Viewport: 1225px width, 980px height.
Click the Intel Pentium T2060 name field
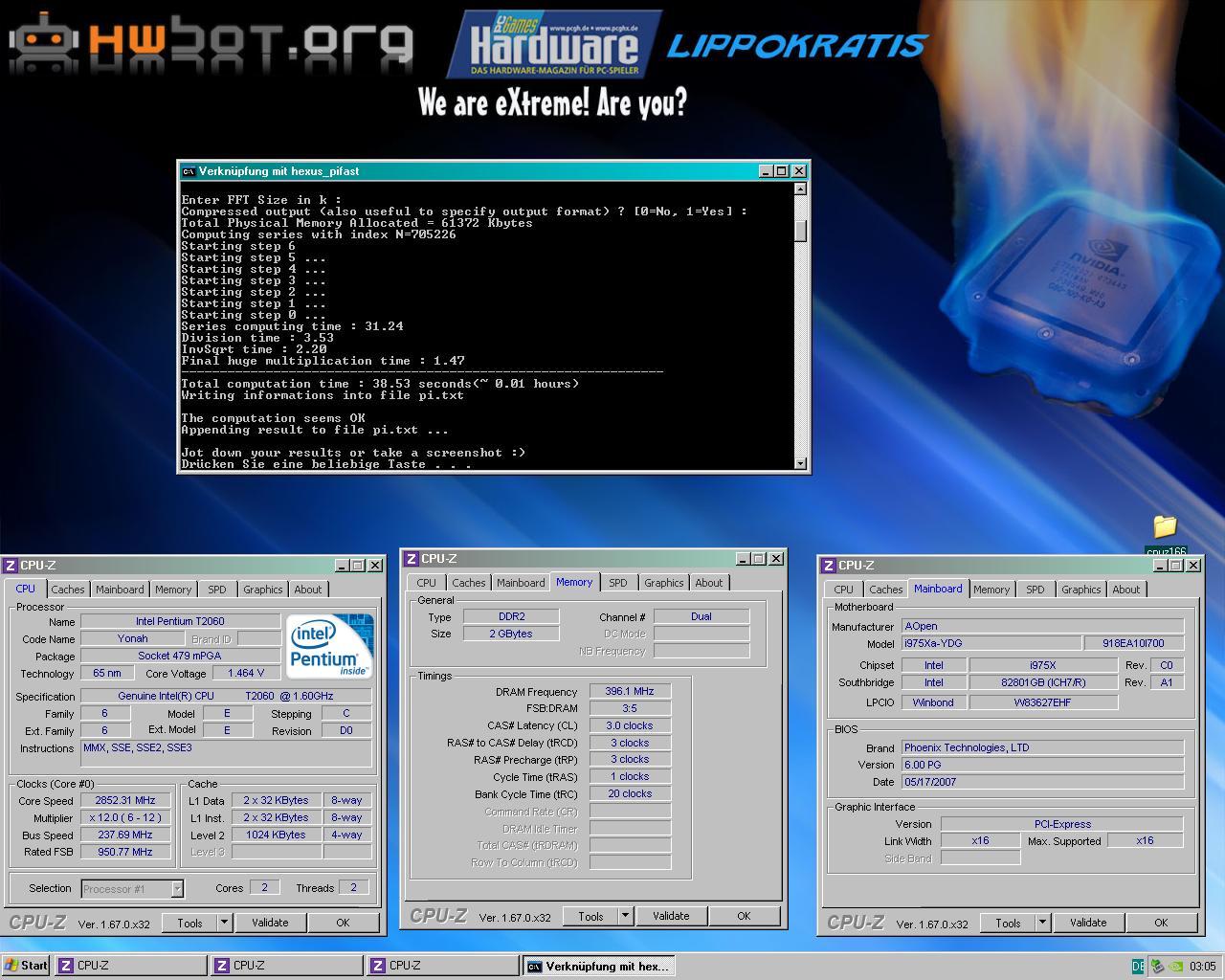pos(180,621)
